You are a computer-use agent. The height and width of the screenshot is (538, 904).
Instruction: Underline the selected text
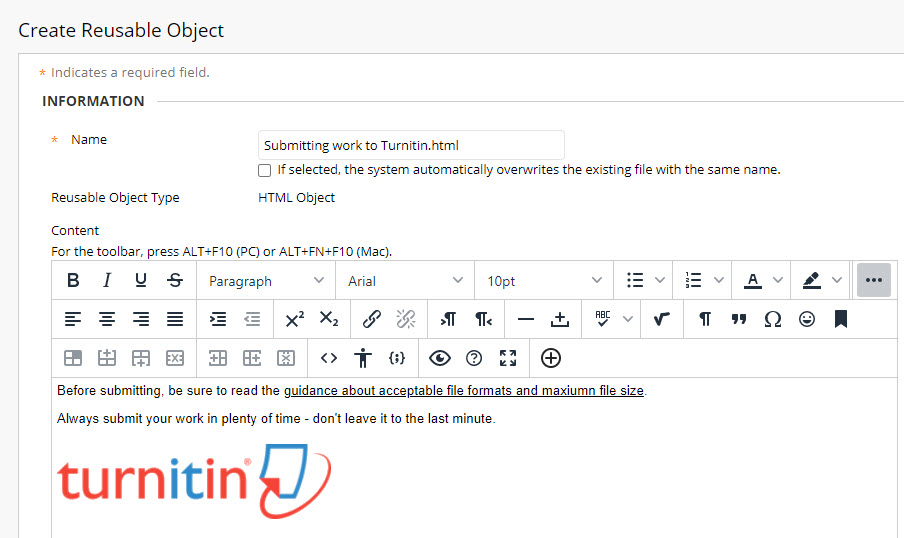point(141,280)
